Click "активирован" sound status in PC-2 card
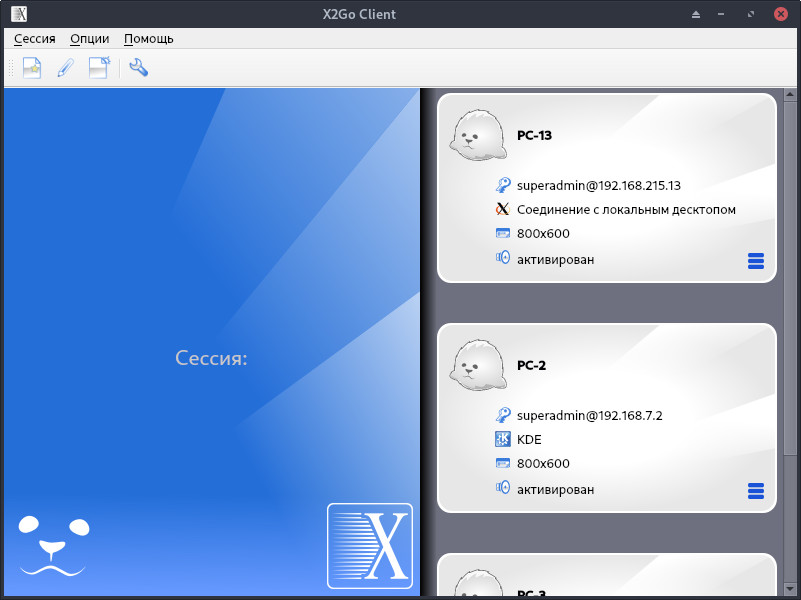The height and width of the screenshot is (600, 801). (x=555, y=490)
